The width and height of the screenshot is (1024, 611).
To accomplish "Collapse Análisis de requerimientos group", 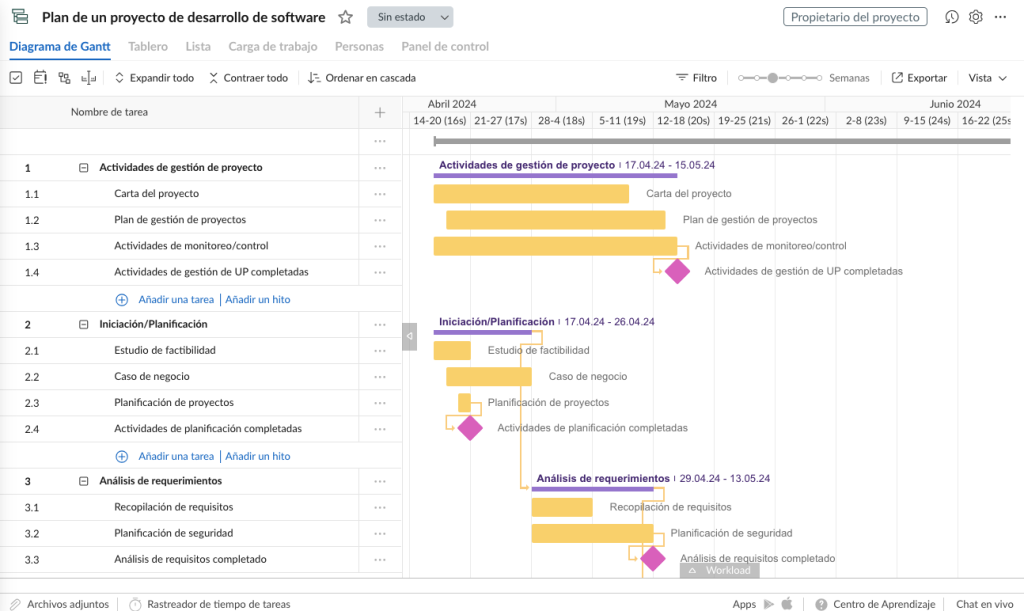I will 84,481.
